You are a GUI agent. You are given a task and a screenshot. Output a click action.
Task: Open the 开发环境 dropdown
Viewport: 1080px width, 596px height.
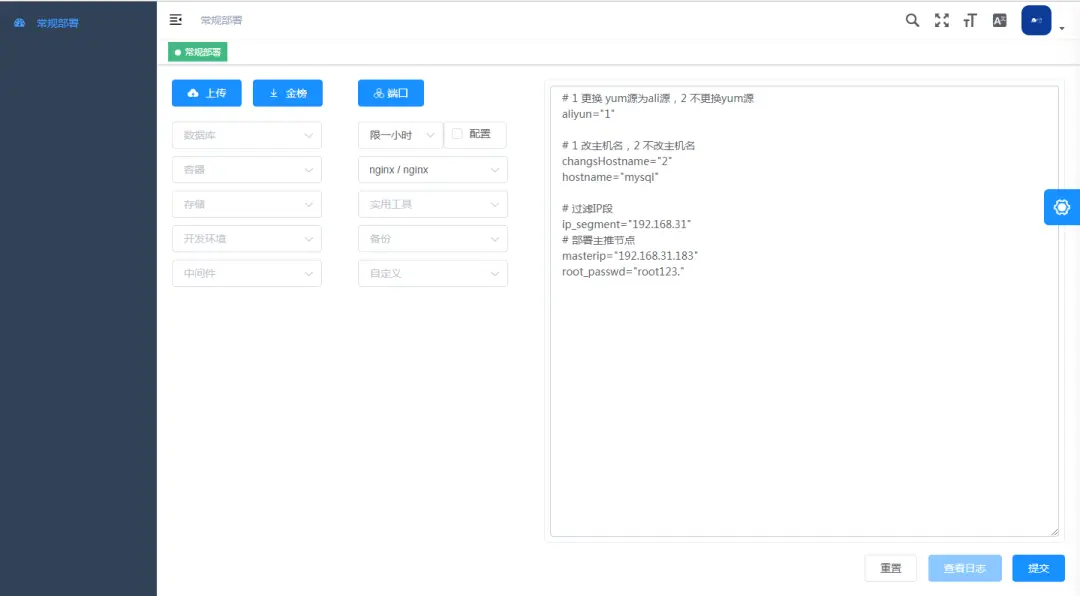click(x=247, y=238)
